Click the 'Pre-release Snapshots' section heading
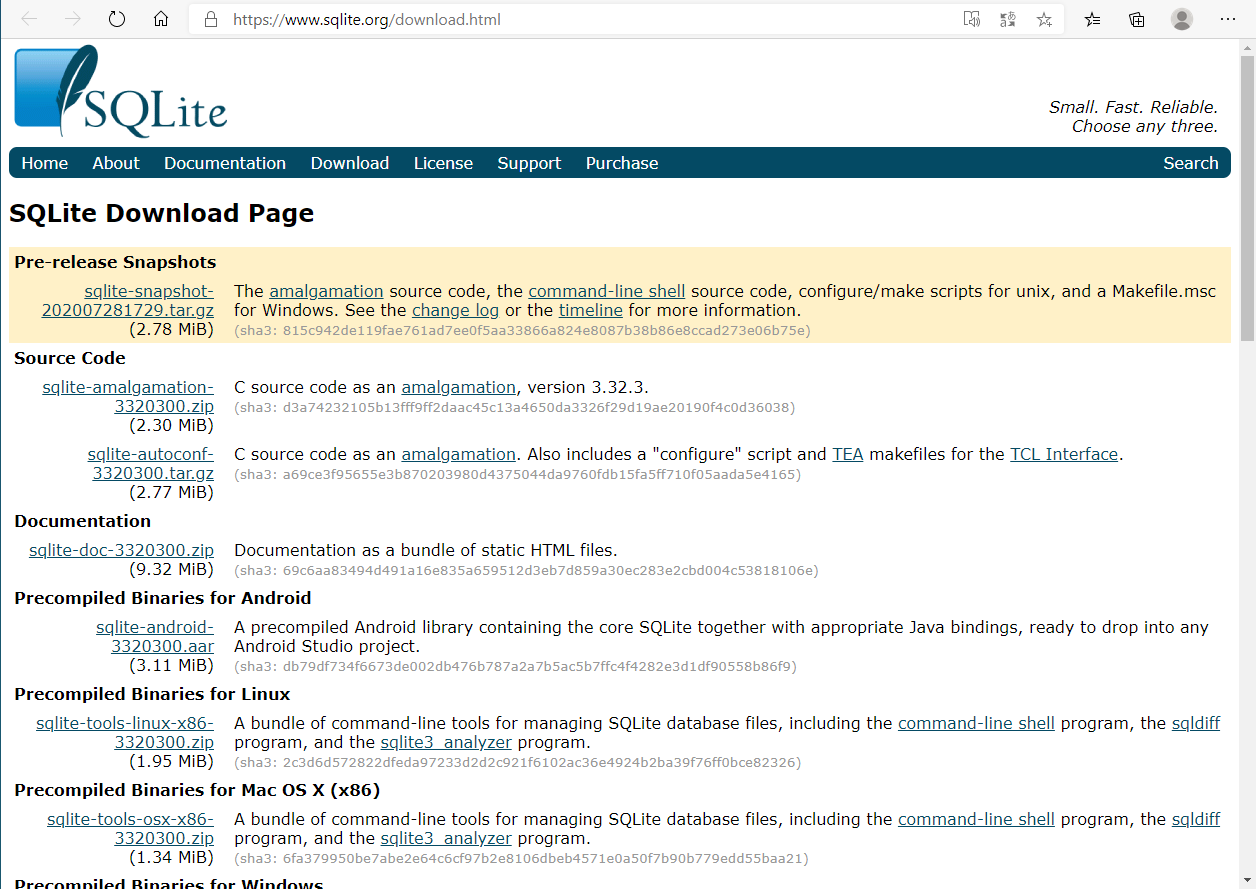Screen dimensions: 1256x889 click(x=115, y=262)
